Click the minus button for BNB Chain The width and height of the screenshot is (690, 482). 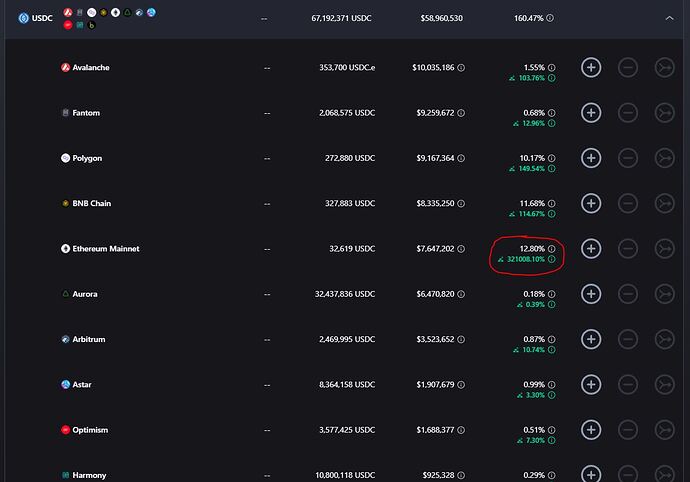[628, 203]
